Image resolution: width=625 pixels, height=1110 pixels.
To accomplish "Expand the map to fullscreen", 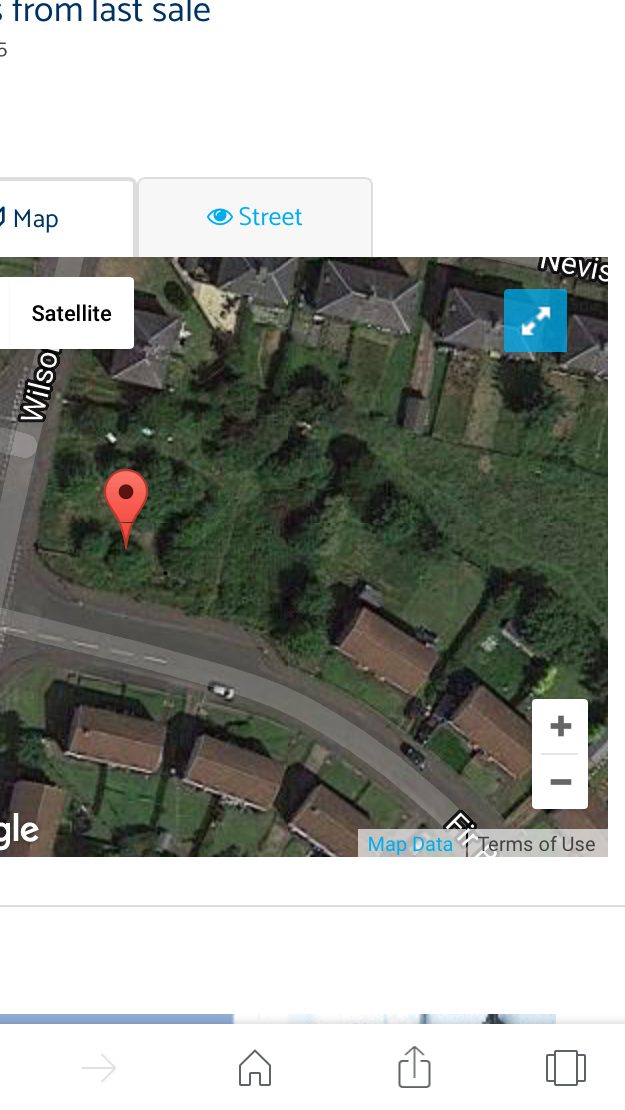I will [x=535, y=321].
